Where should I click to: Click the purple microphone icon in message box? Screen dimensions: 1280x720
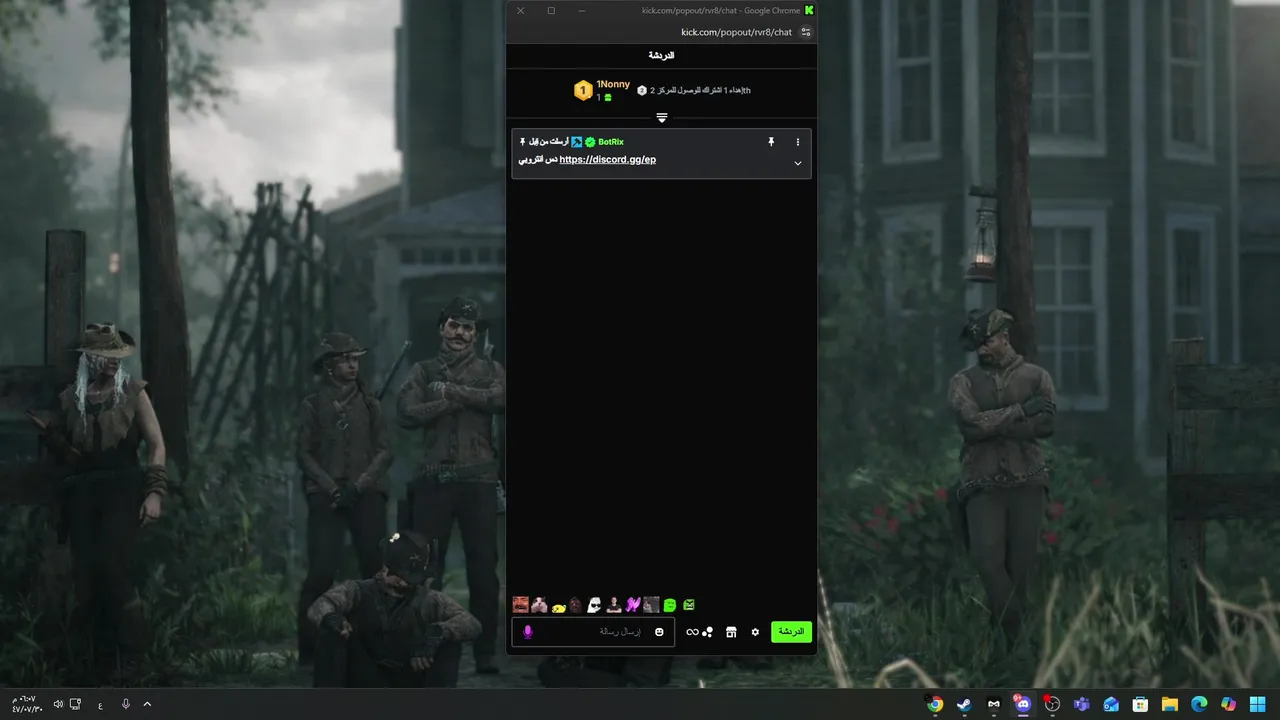(528, 632)
